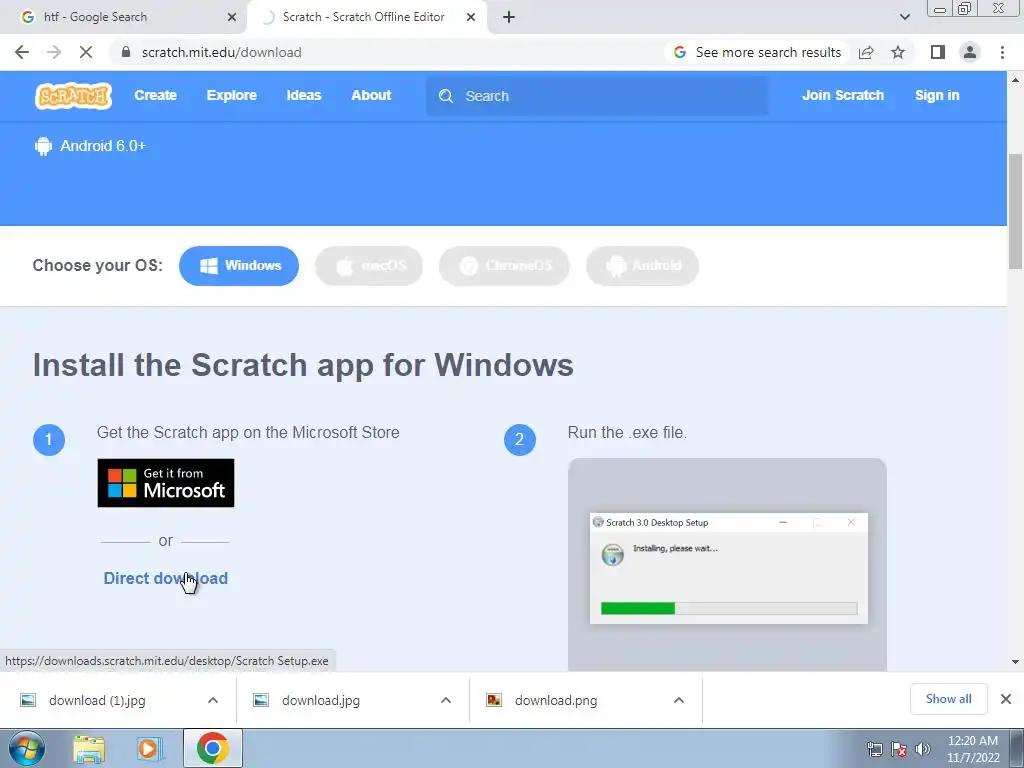Click the Install the Scratch app heading
The height and width of the screenshot is (768, 1024).
click(x=304, y=365)
